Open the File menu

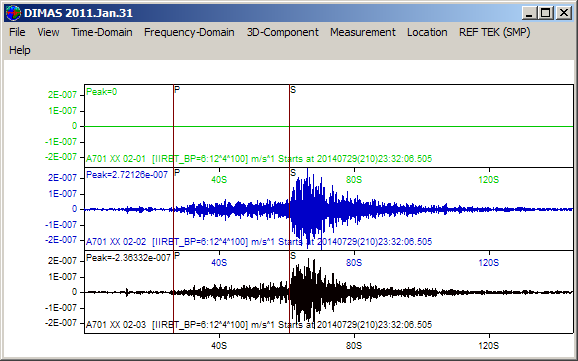click(17, 32)
